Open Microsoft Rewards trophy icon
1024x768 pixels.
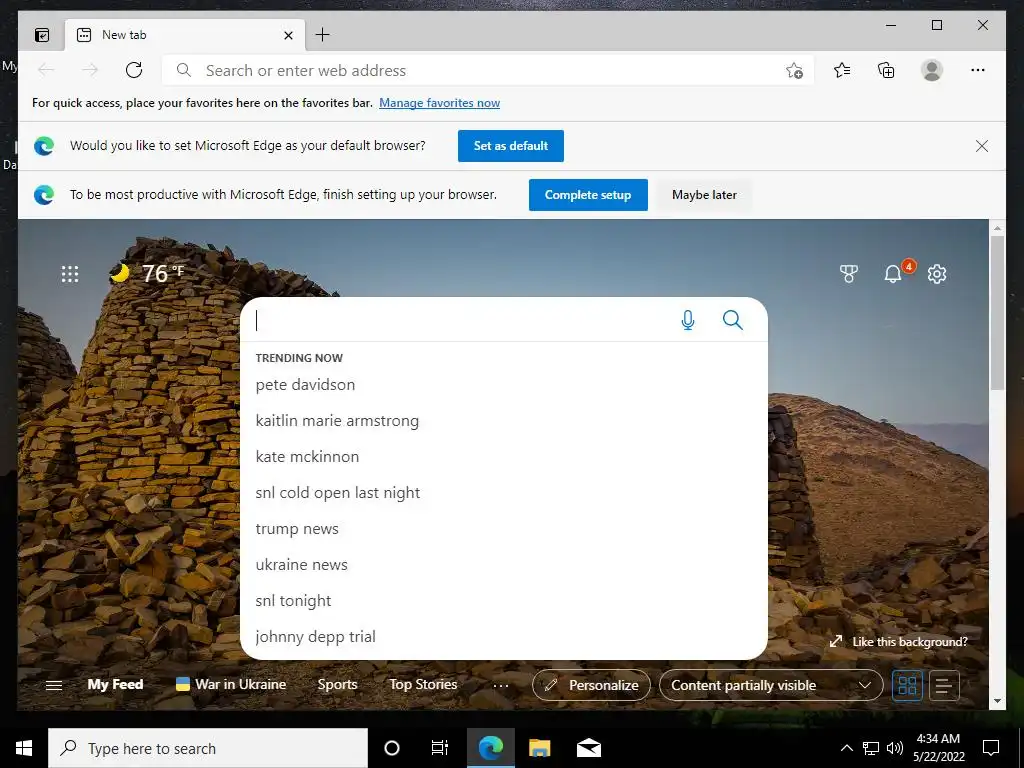pos(848,274)
